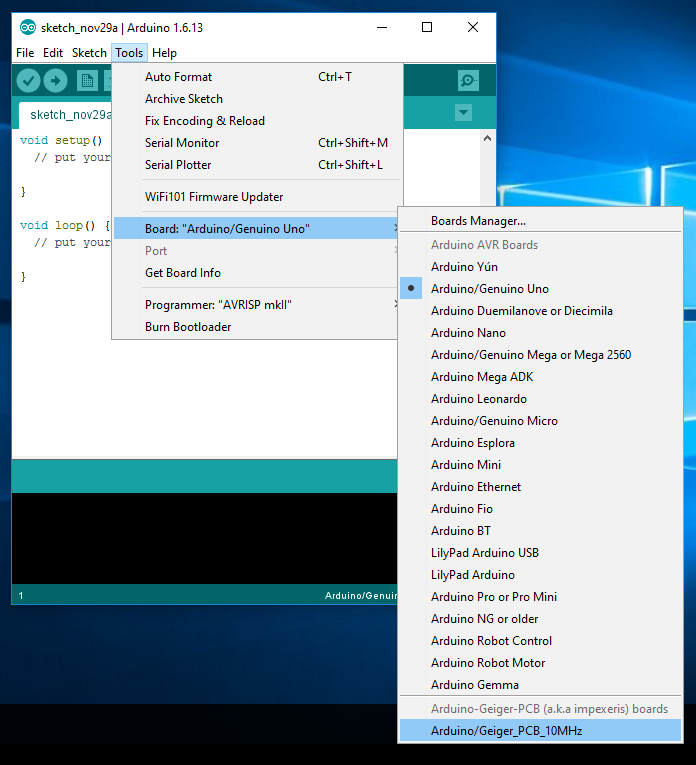The width and height of the screenshot is (696, 765).
Task: Click the Arduino logo in title bar
Action: point(28,28)
